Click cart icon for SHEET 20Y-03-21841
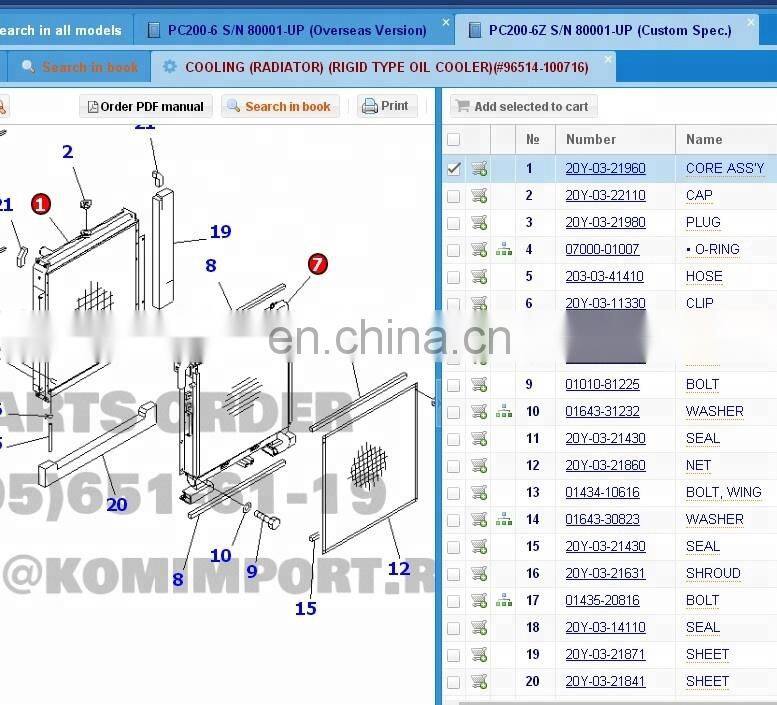 pos(479,681)
